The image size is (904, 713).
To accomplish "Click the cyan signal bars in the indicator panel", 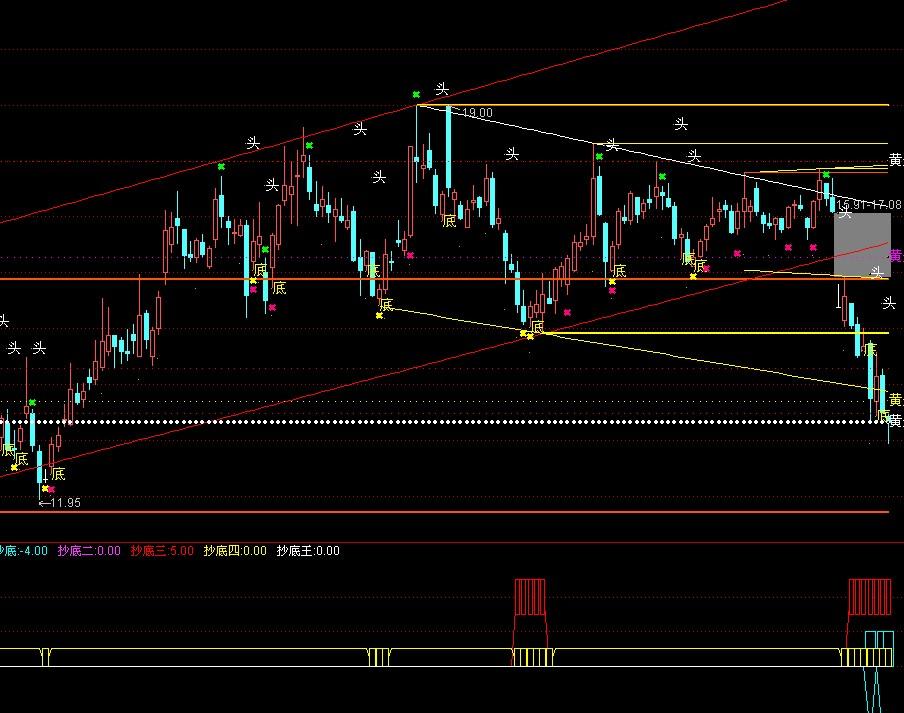I will pyautogui.click(x=877, y=640).
